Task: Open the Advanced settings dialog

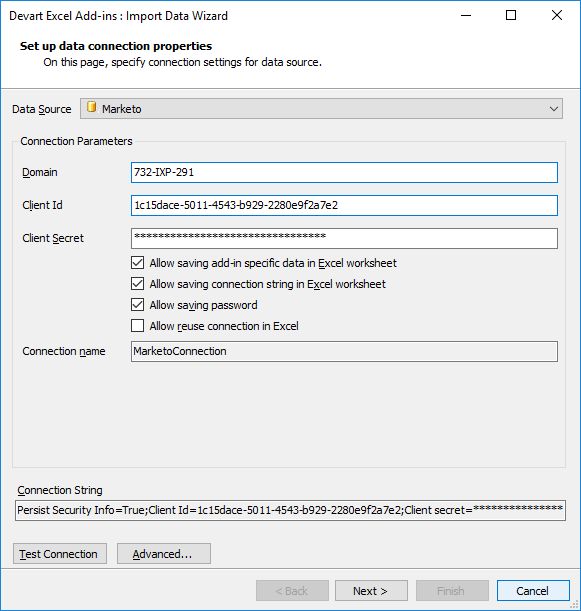Action: pos(164,554)
